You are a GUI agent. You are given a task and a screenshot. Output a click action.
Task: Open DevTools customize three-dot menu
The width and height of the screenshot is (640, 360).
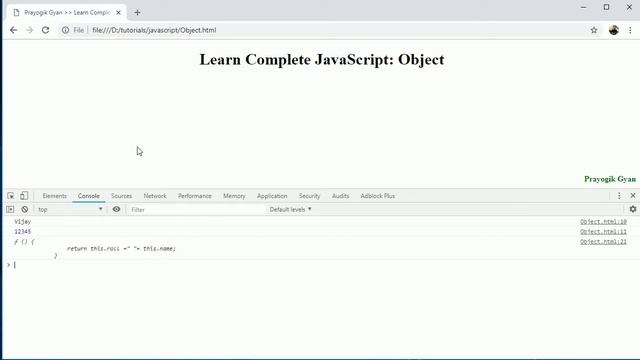point(619,196)
